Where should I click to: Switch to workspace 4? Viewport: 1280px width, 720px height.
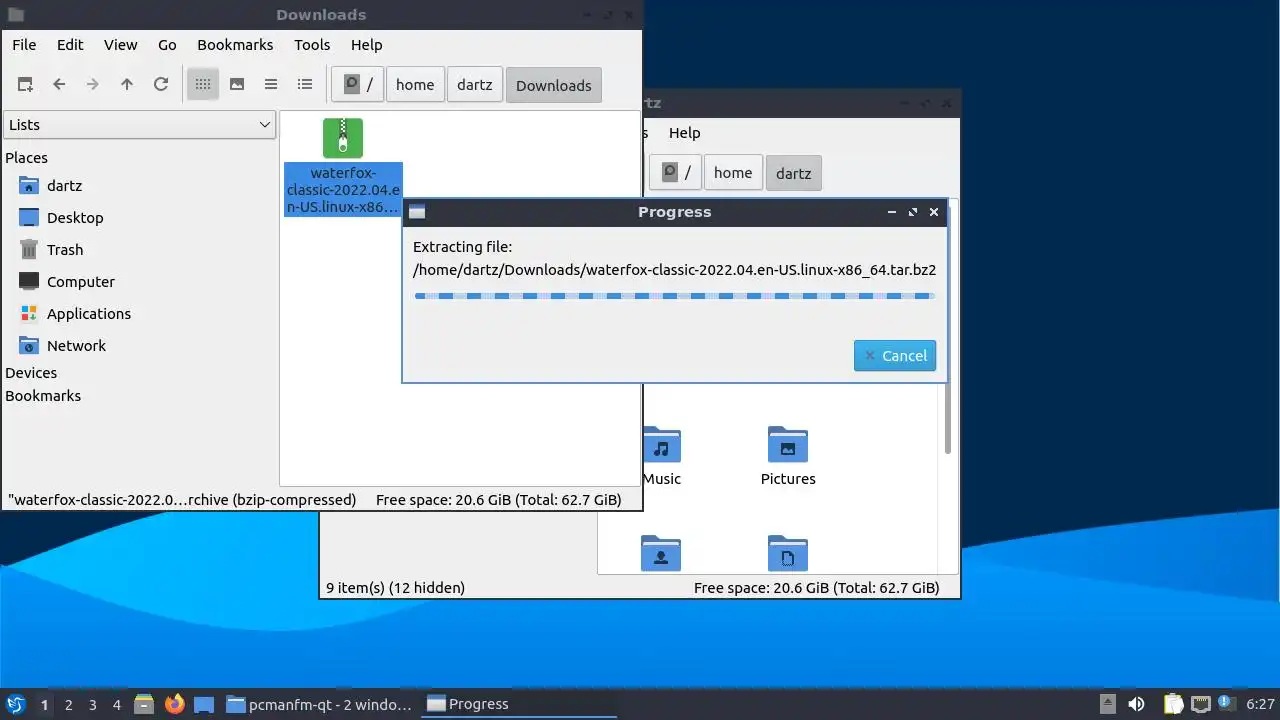coord(116,705)
